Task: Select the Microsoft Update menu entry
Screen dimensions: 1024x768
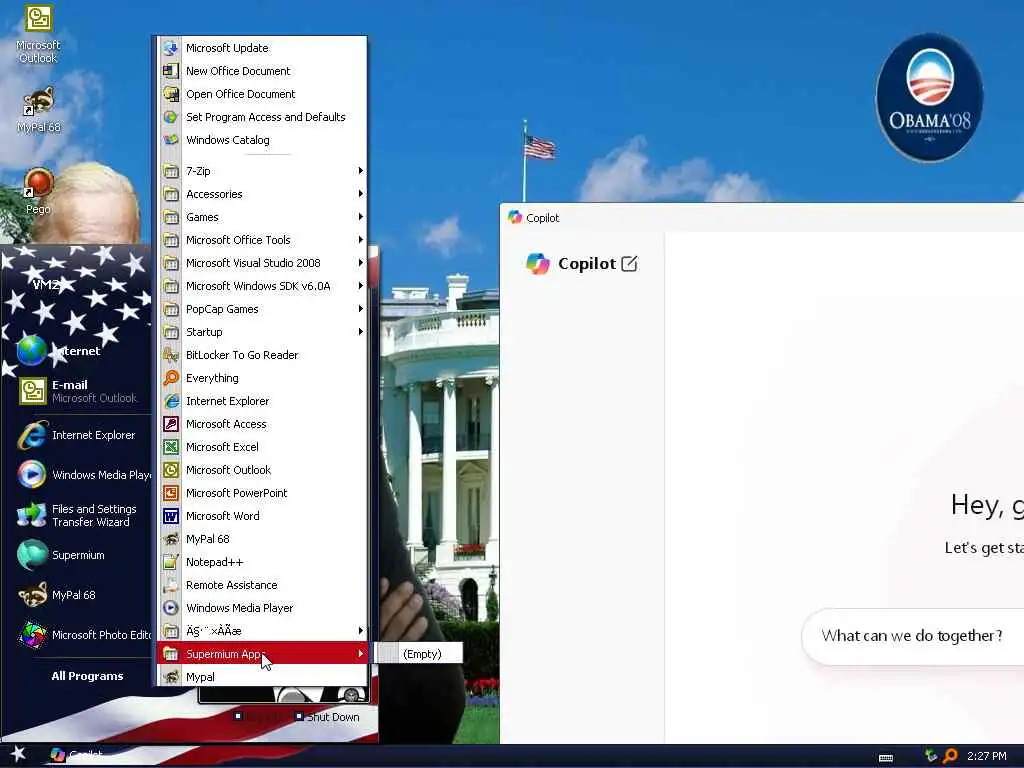Action: (262, 48)
